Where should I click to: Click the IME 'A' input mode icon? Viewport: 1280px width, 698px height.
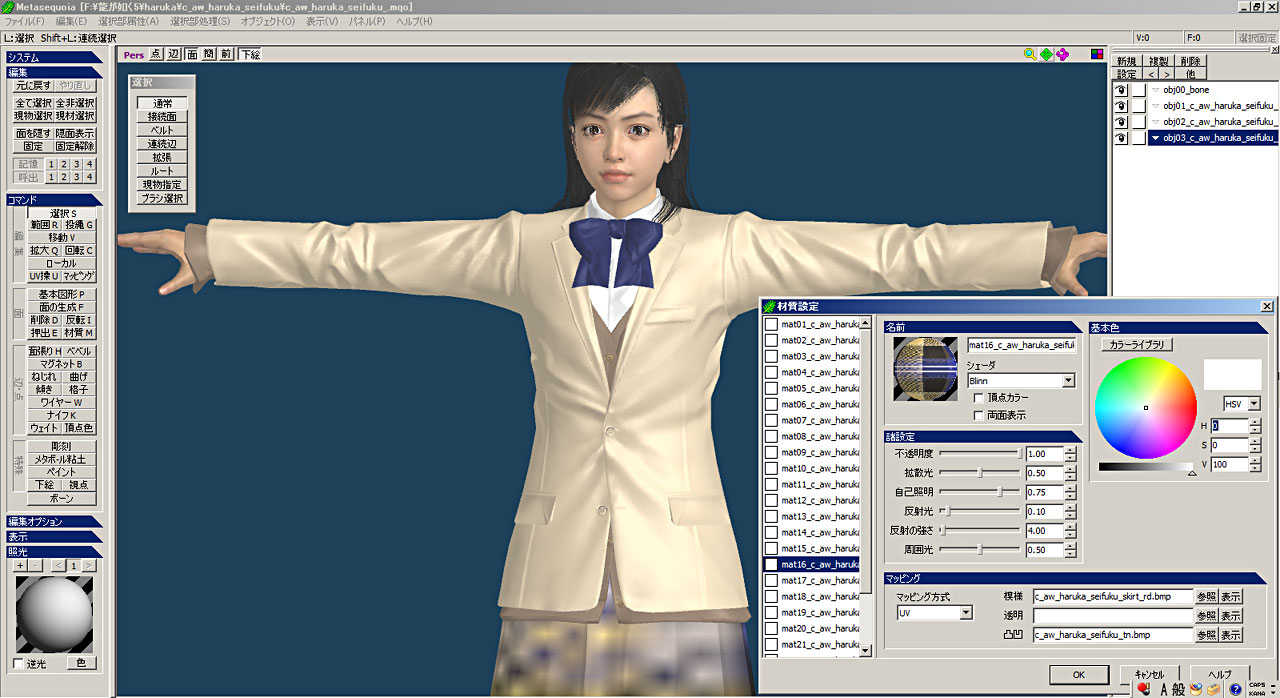(x=1164, y=689)
